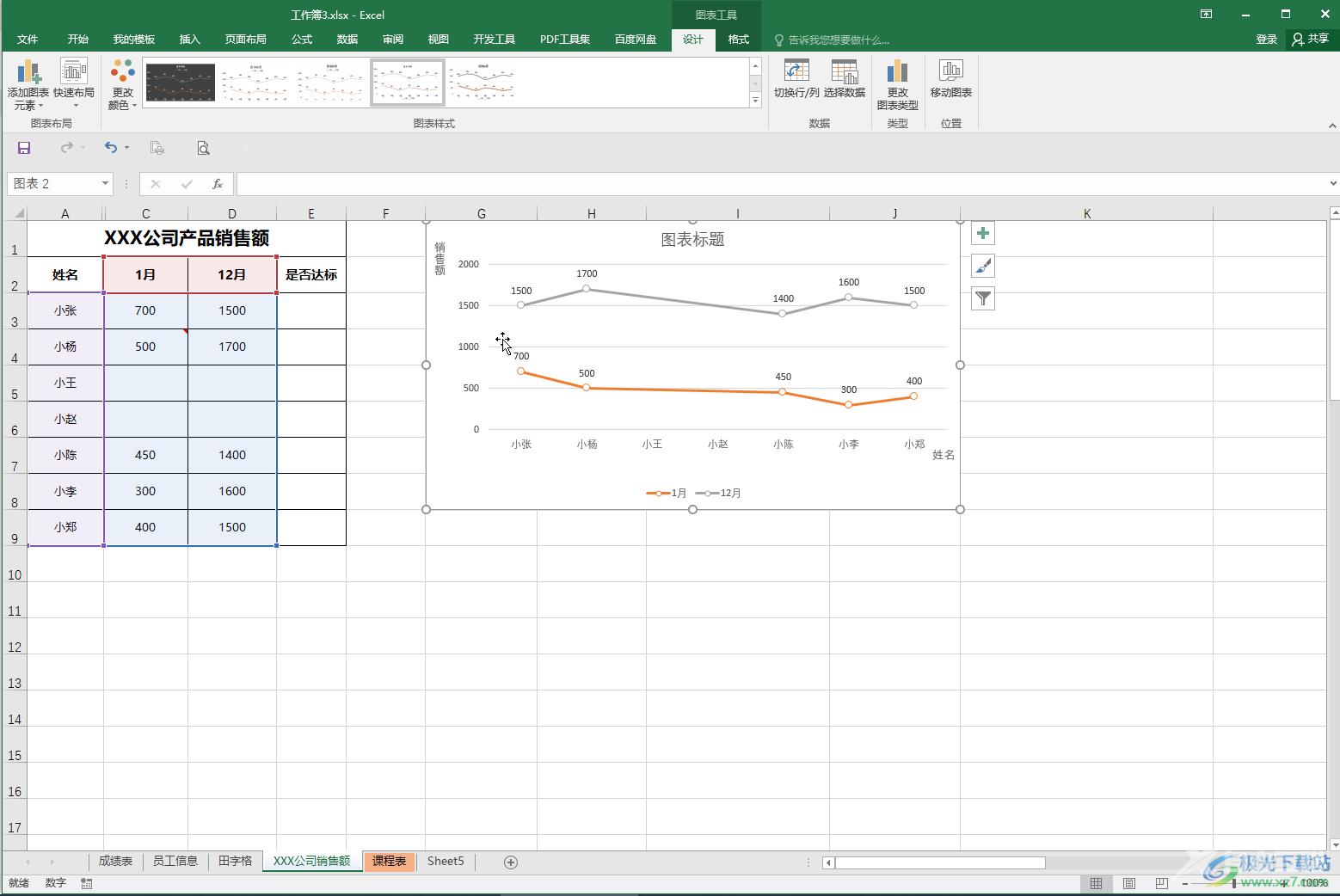1340x896 pixels.
Task: Click the Confirm checkmark in formula bar
Action: [187, 183]
